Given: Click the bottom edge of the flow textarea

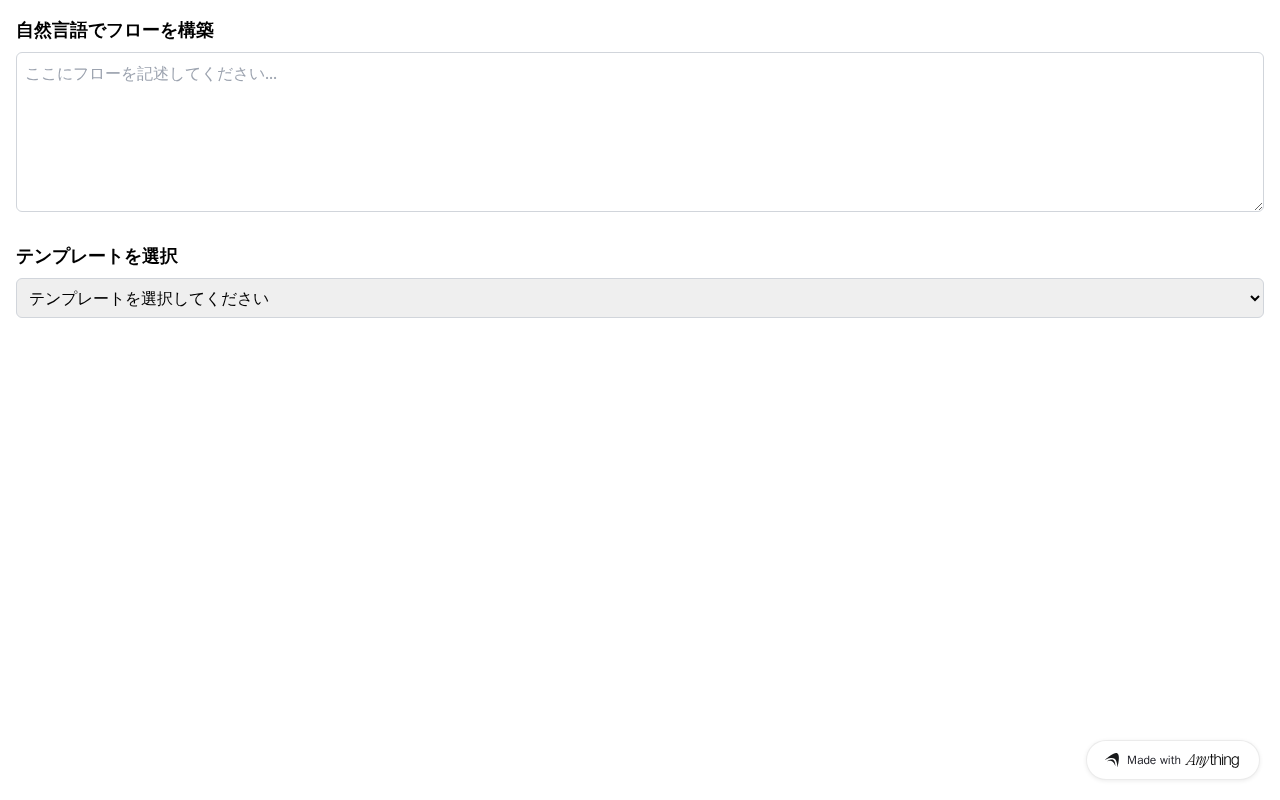Looking at the screenshot, I should click(640, 210).
